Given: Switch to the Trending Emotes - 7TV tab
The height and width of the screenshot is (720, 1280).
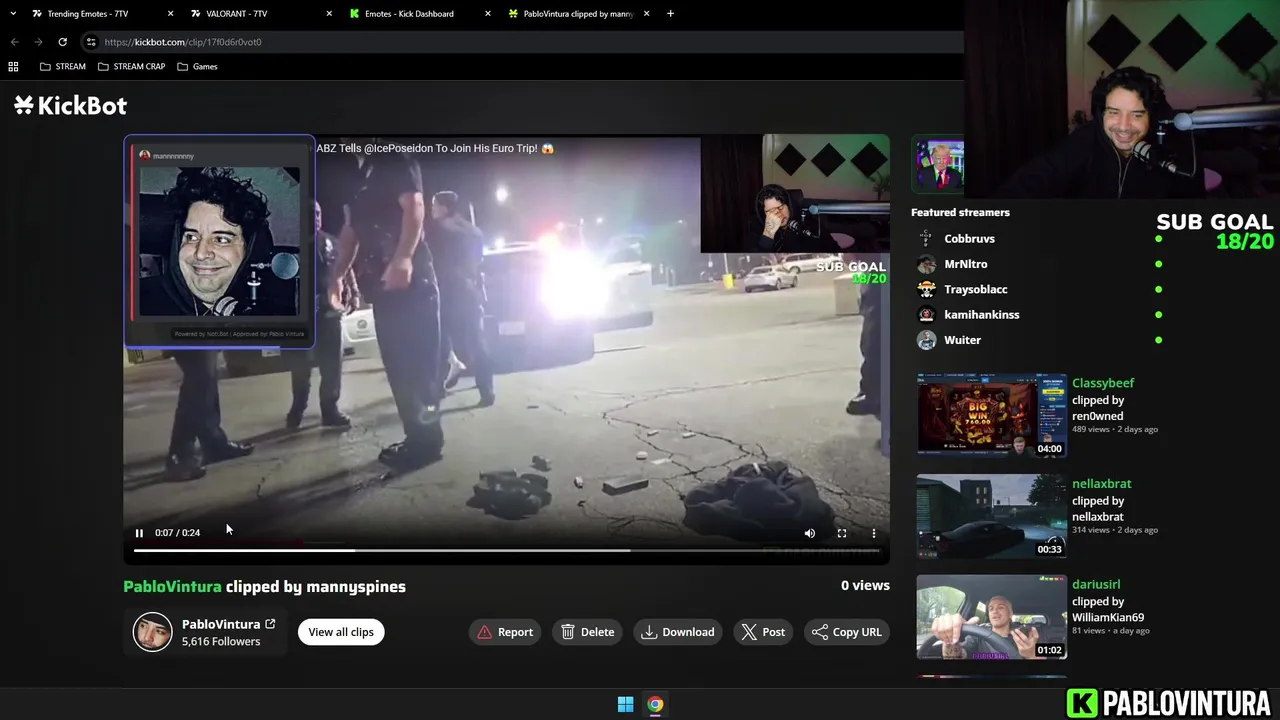Looking at the screenshot, I should pyautogui.click(x=88, y=14).
